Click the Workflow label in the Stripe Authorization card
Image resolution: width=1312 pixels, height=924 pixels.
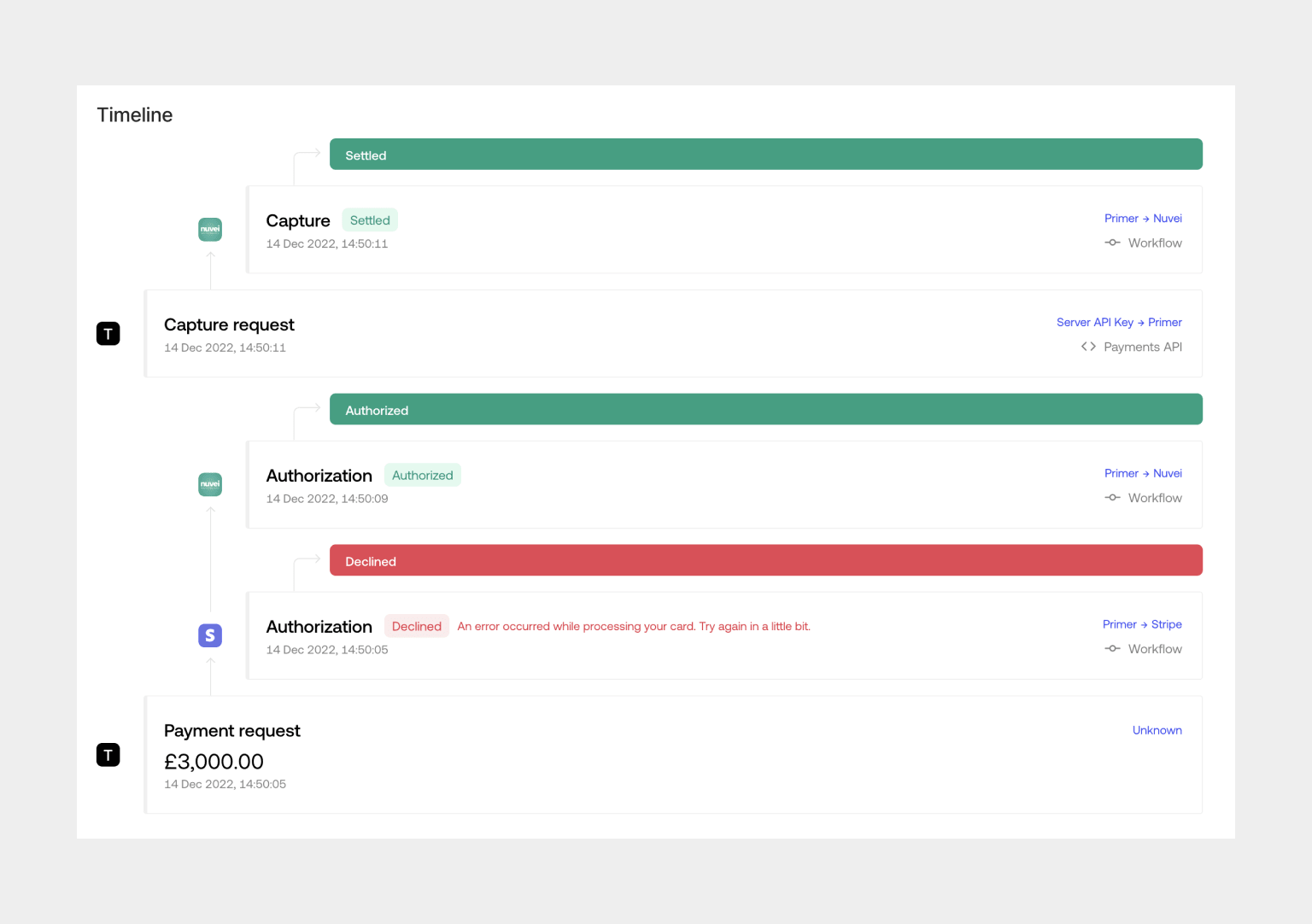pyautogui.click(x=1155, y=649)
